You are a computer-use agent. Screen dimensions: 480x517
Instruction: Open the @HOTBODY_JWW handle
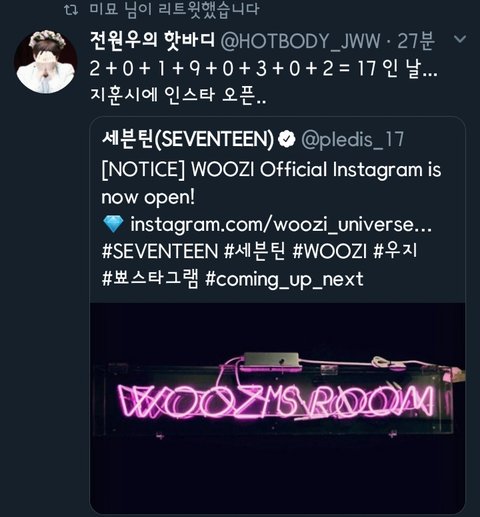(x=300, y=41)
